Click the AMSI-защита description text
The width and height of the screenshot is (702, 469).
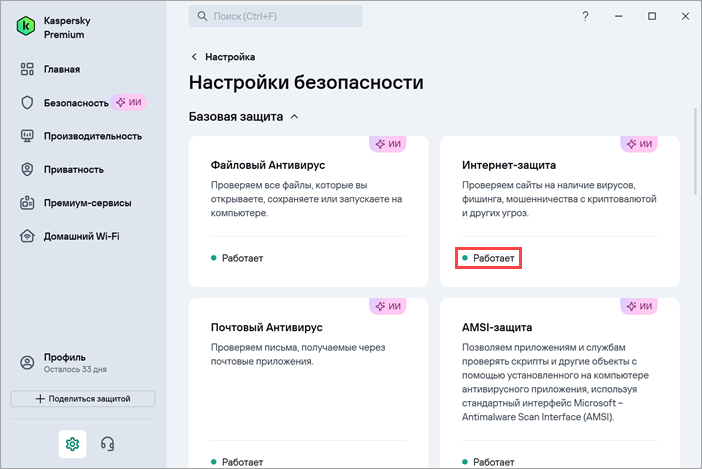point(555,382)
